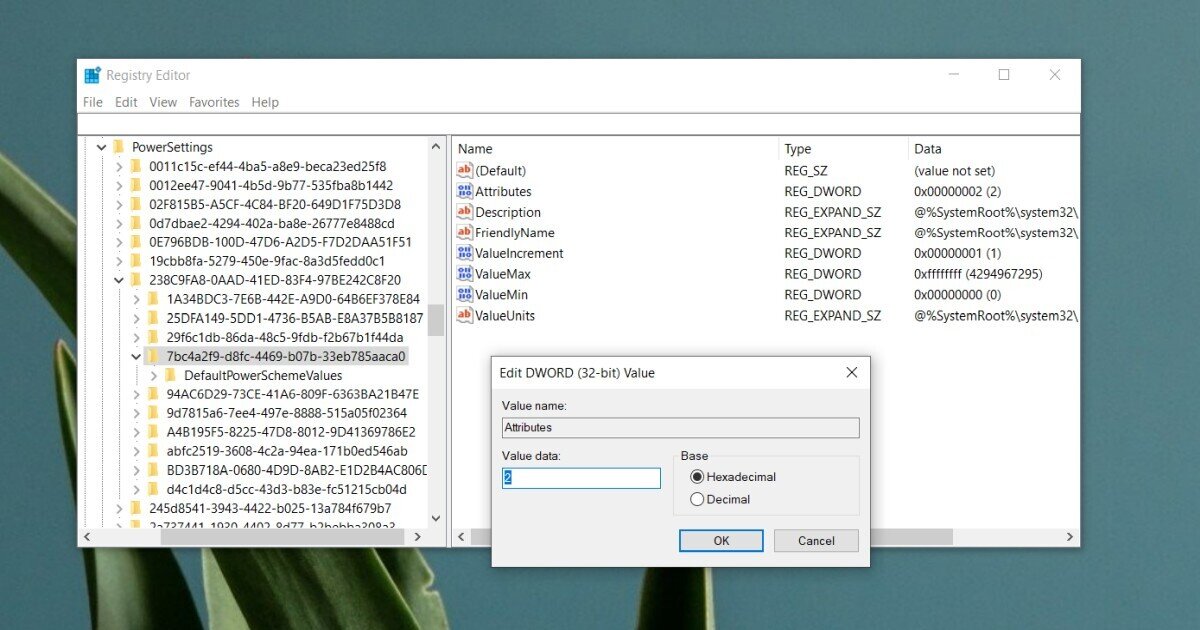The width and height of the screenshot is (1200, 630).
Task: Select the Decimal base radio button
Action: pos(697,499)
